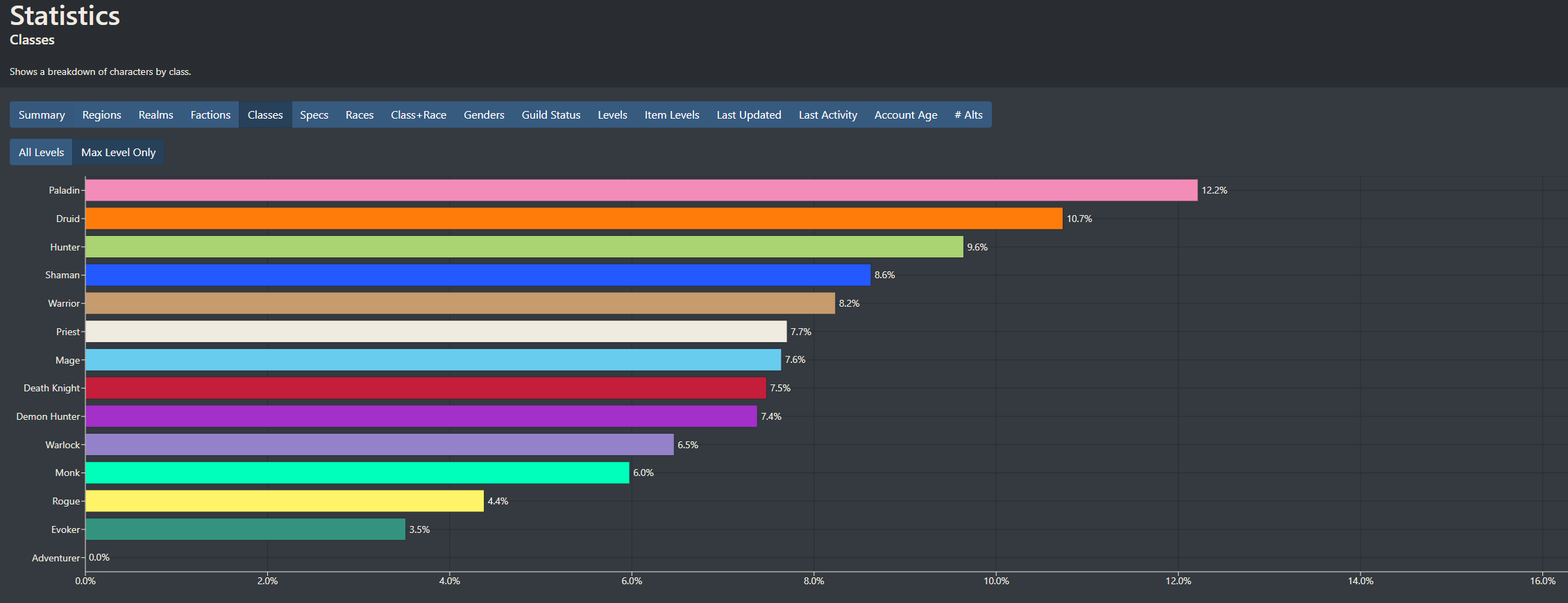The width and height of the screenshot is (1568, 603).
Task: Click the 10.7% value label
Action: [1079, 219]
